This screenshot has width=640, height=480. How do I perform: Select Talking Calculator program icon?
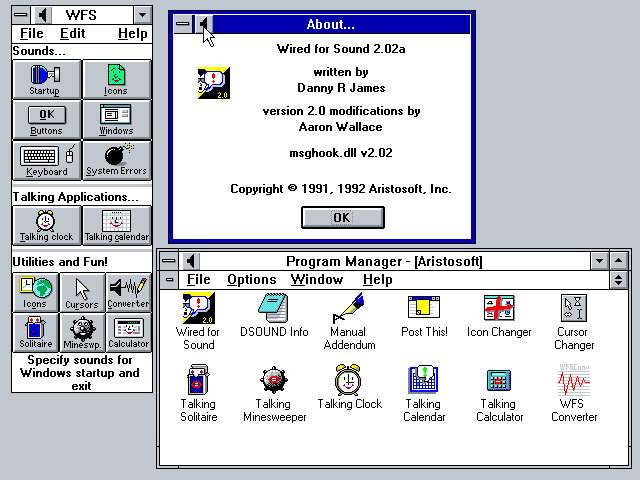tap(499, 380)
